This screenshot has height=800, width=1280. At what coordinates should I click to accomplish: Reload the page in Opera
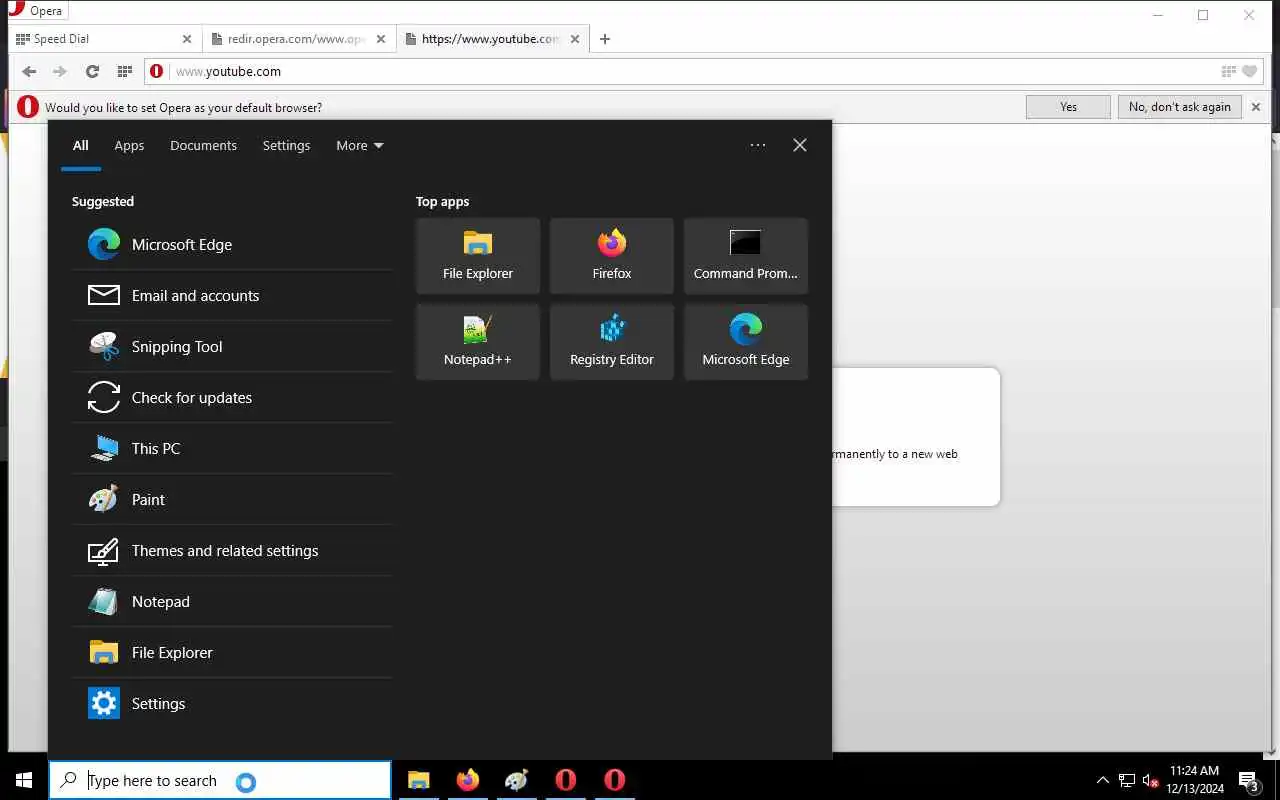click(92, 71)
